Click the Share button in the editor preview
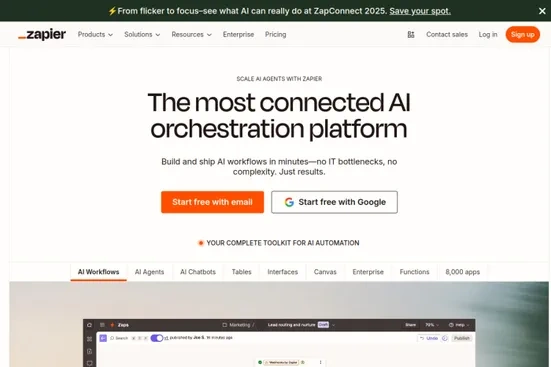Viewport: 551px width, 367px height. 410,325
